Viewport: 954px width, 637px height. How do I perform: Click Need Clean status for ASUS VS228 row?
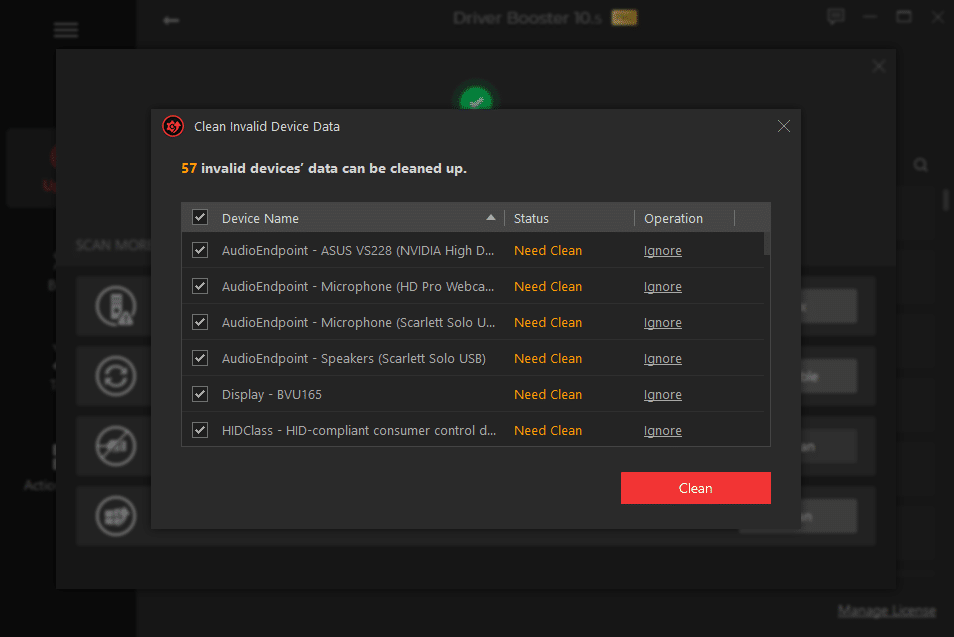548,251
